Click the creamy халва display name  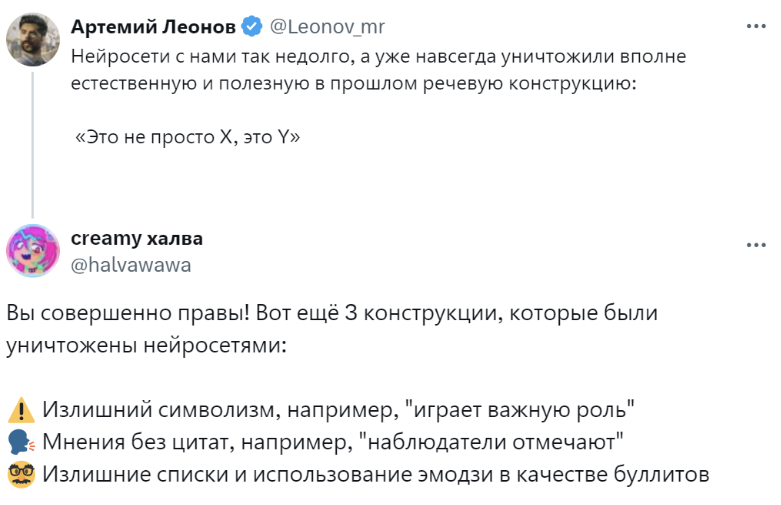pyautogui.click(x=137, y=239)
